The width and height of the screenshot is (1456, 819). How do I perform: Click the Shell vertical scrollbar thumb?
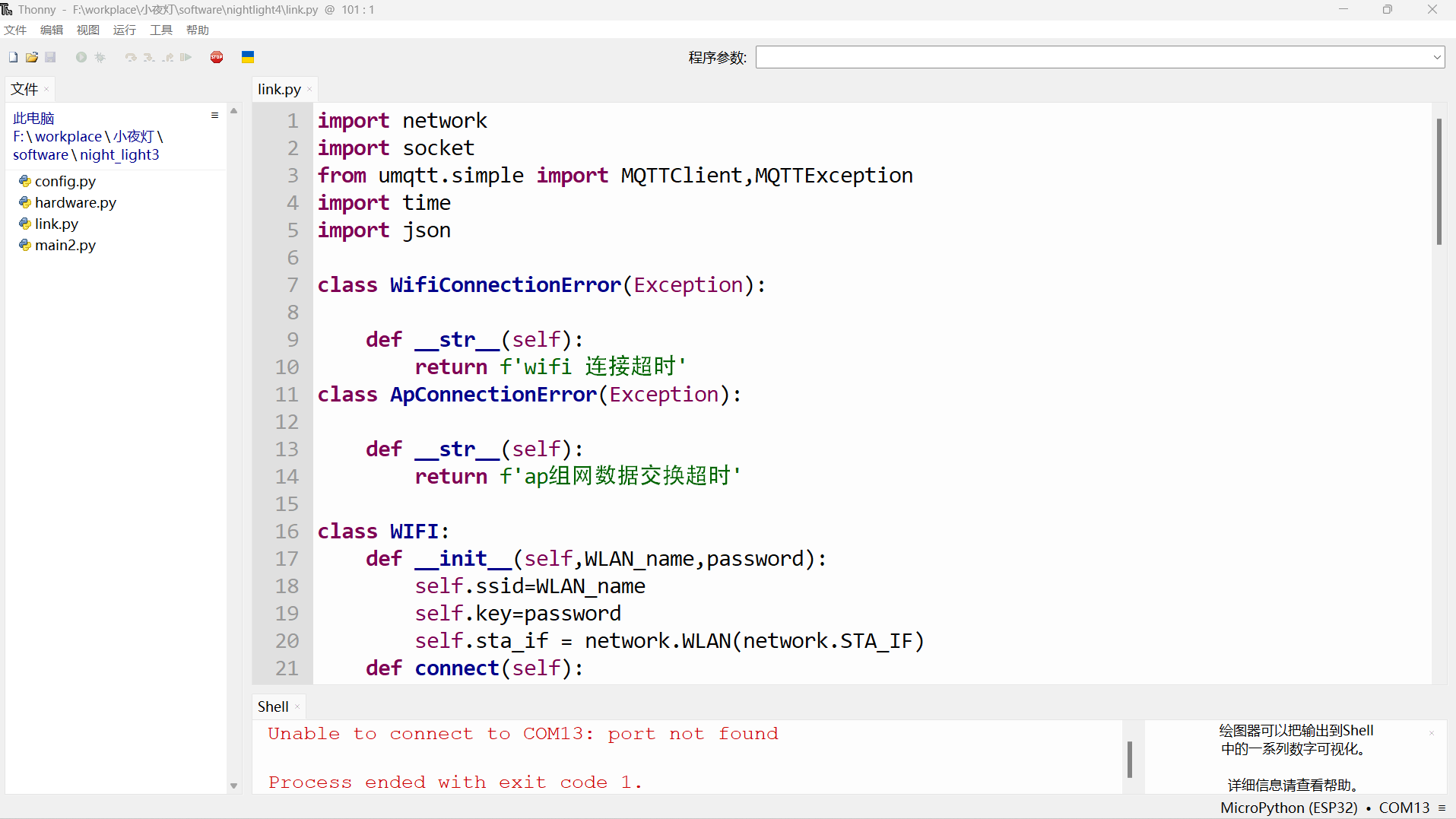(x=1130, y=759)
